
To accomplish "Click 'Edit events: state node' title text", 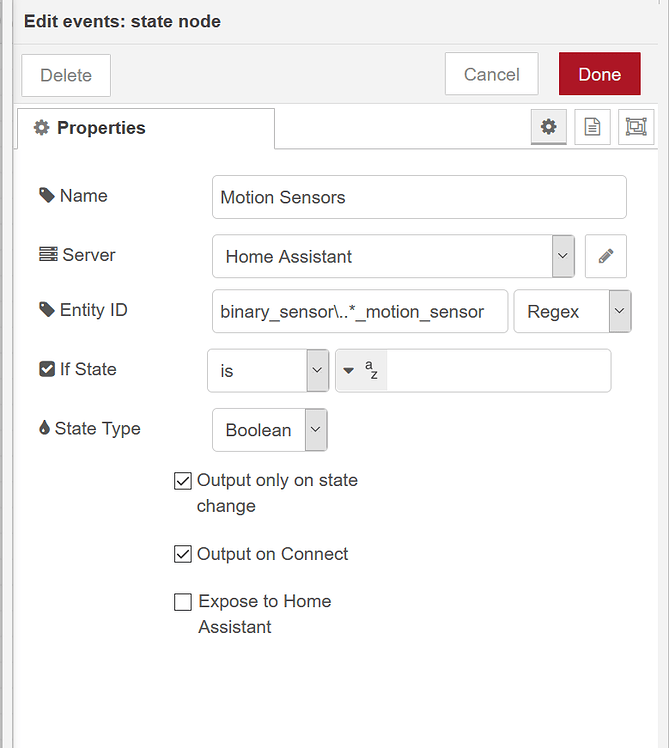I will click(122, 21).
